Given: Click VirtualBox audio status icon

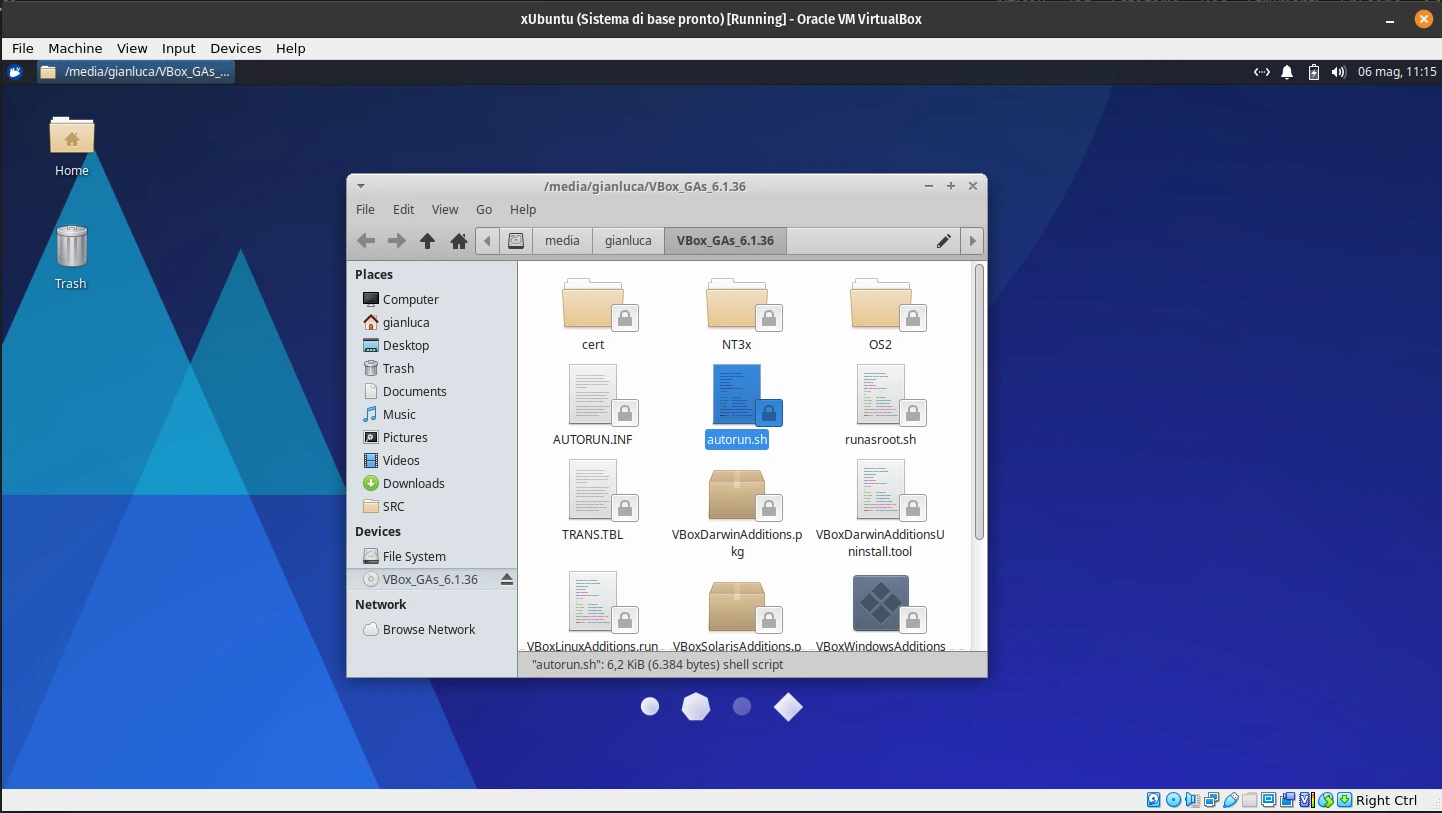Looking at the screenshot, I should click(x=1192, y=800).
